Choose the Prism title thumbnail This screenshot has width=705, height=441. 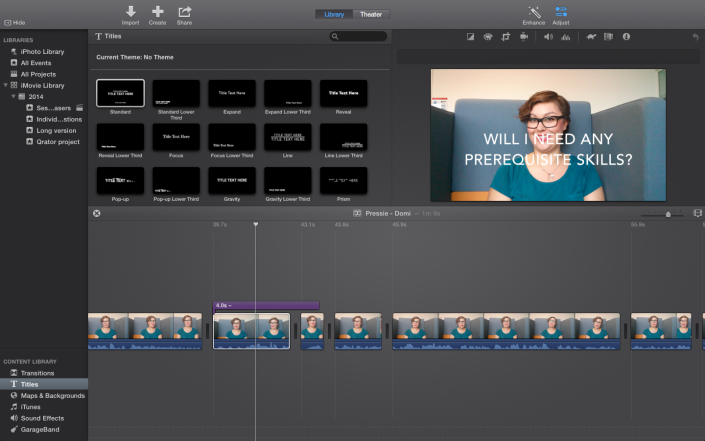343,180
